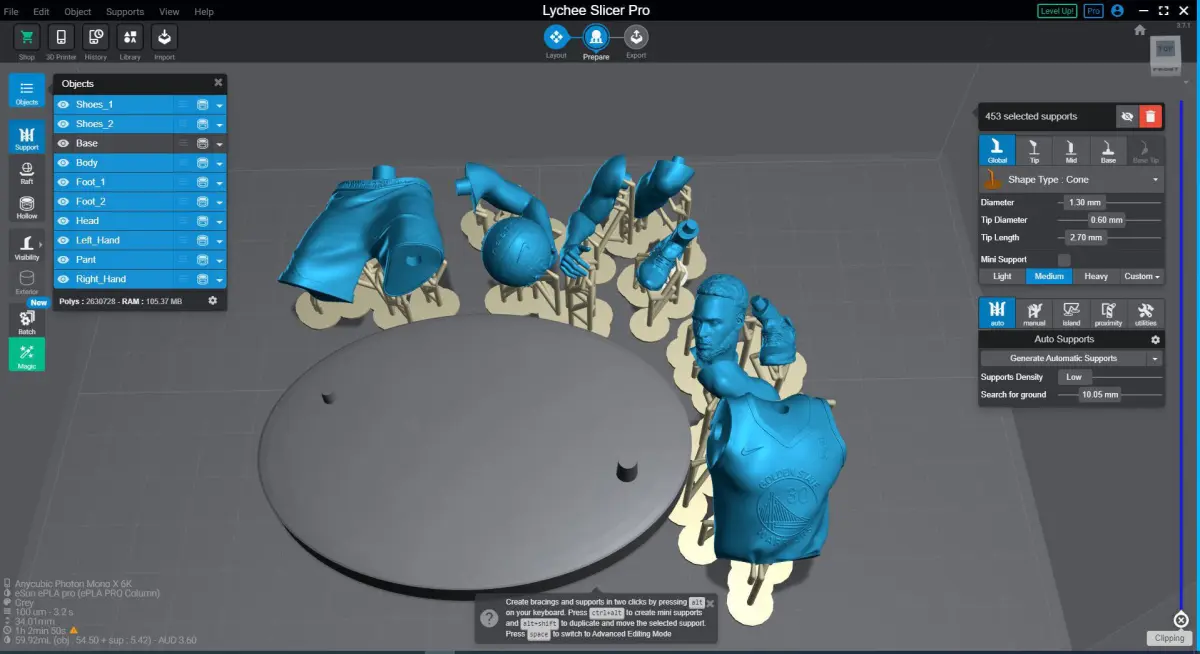1200x654 pixels.
Task: Expand dropdown arrow for Left_Hand row
Action: (219, 240)
